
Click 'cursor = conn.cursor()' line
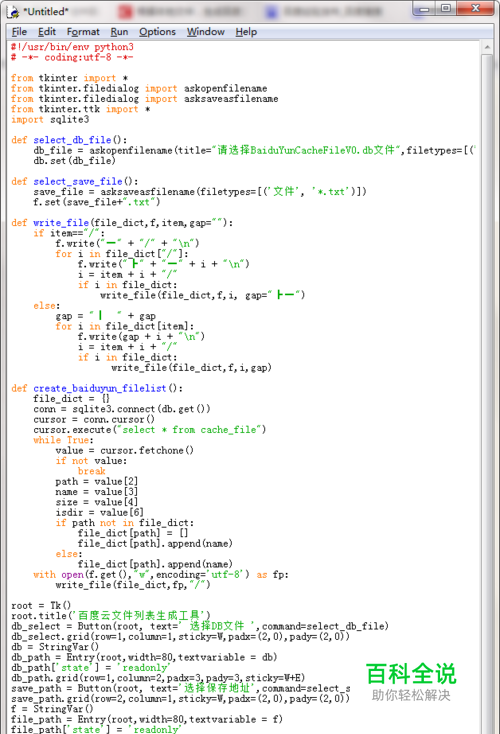click(94, 419)
